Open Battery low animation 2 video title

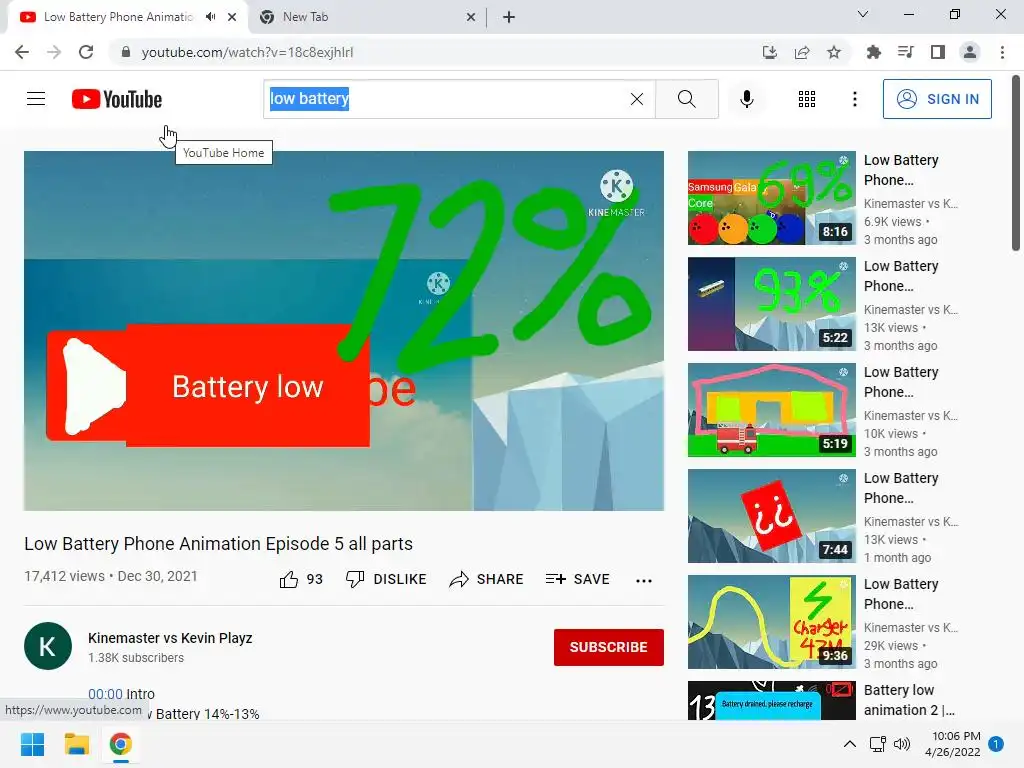pos(908,700)
